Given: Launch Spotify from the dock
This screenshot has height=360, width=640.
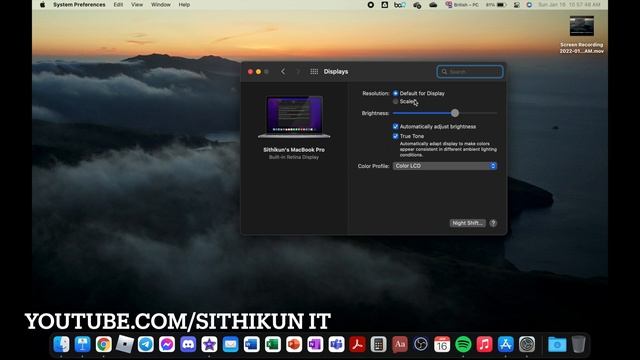Looking at the screenshot, I should pos(463,344).
